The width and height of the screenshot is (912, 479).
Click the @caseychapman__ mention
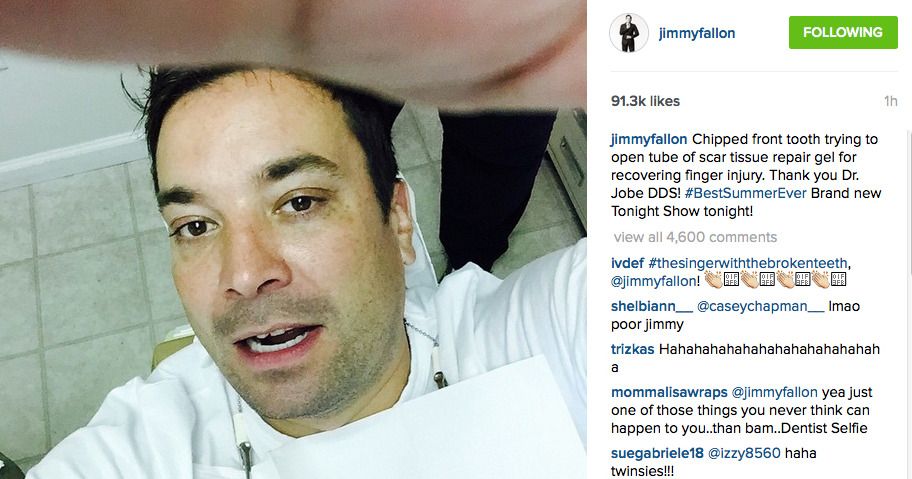click(760, 306)
